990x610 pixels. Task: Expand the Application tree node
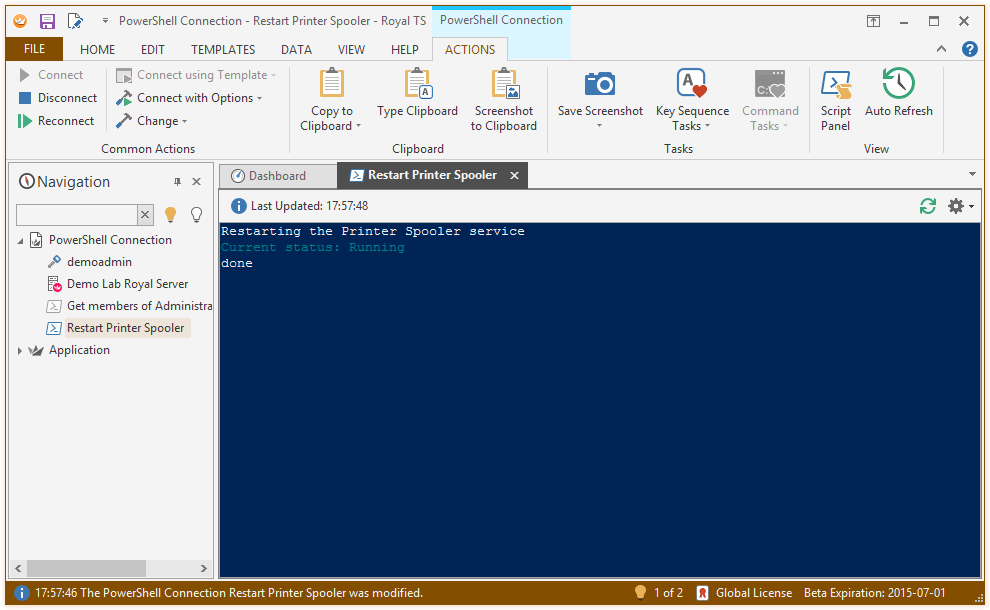(20, 350)
